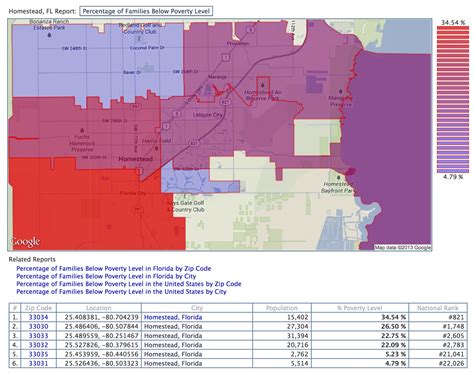Open United States by City report link

click(121, 291)
